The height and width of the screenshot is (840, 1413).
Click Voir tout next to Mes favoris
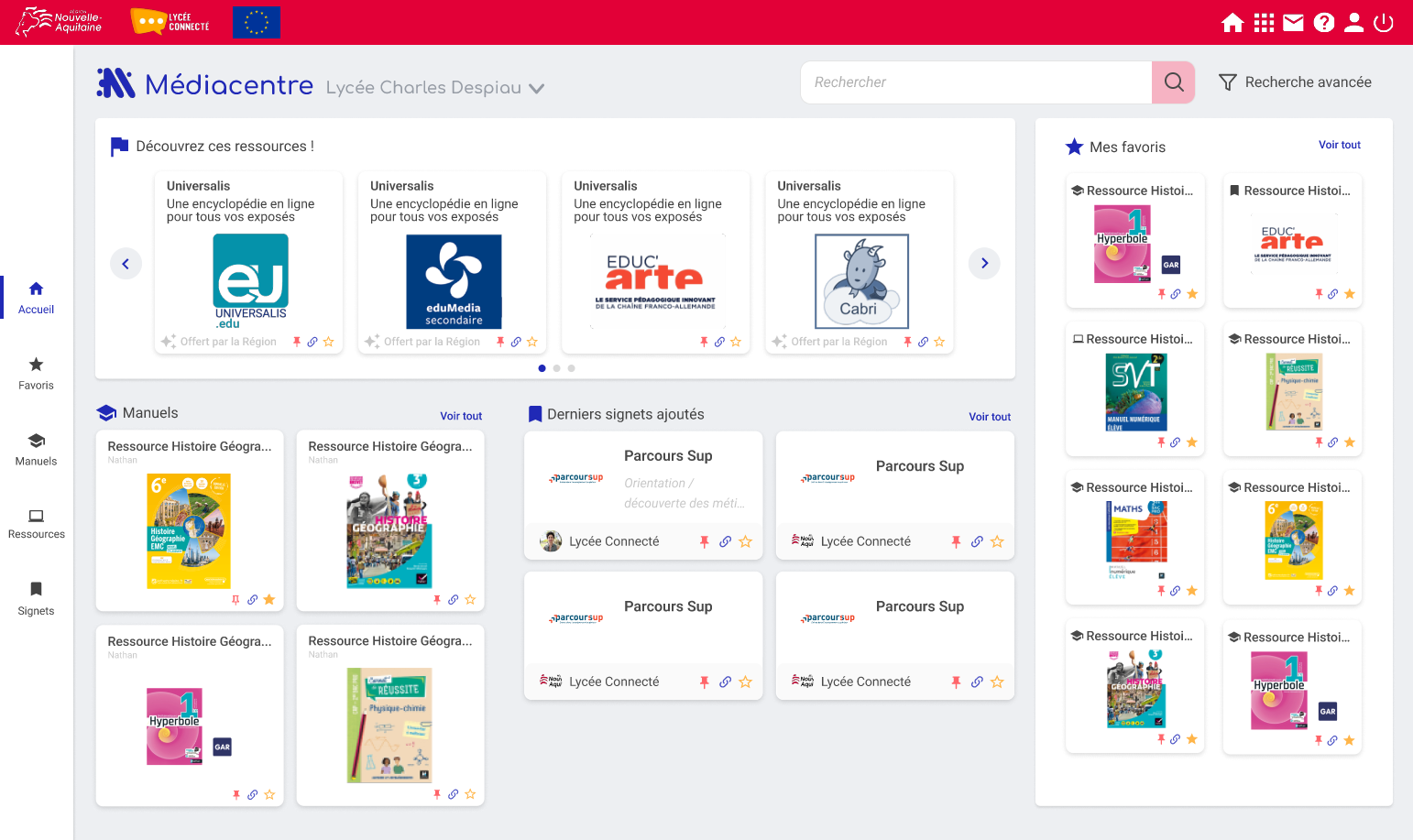[1339, 145]
